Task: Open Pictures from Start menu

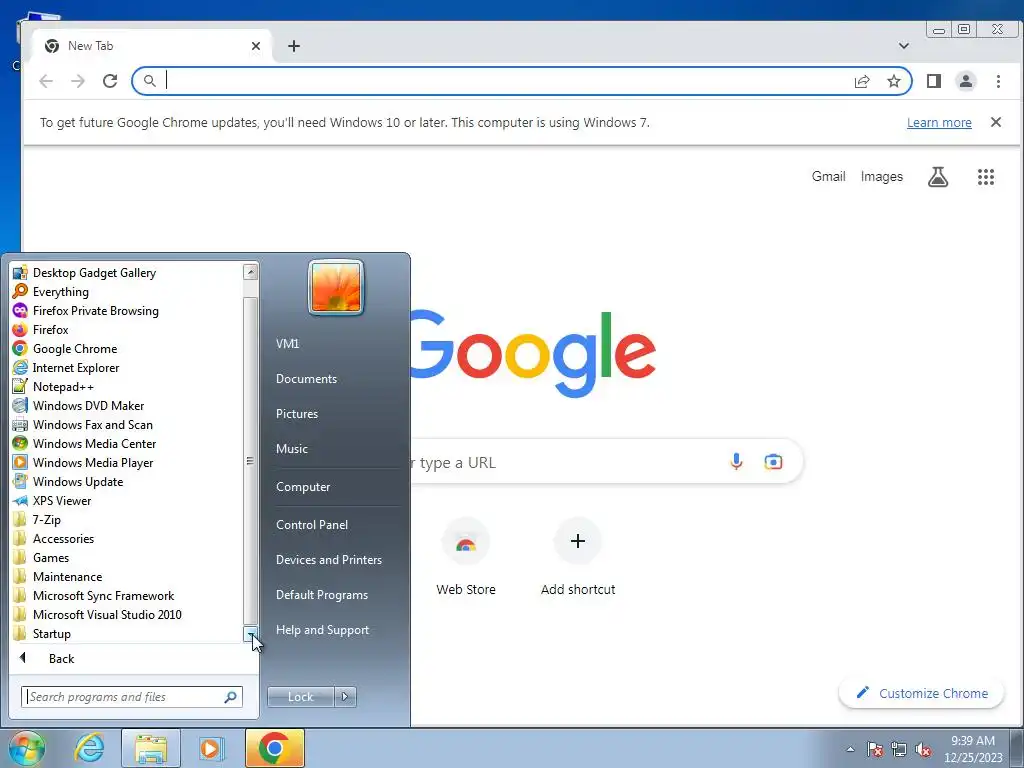Action: click(335, 413)
